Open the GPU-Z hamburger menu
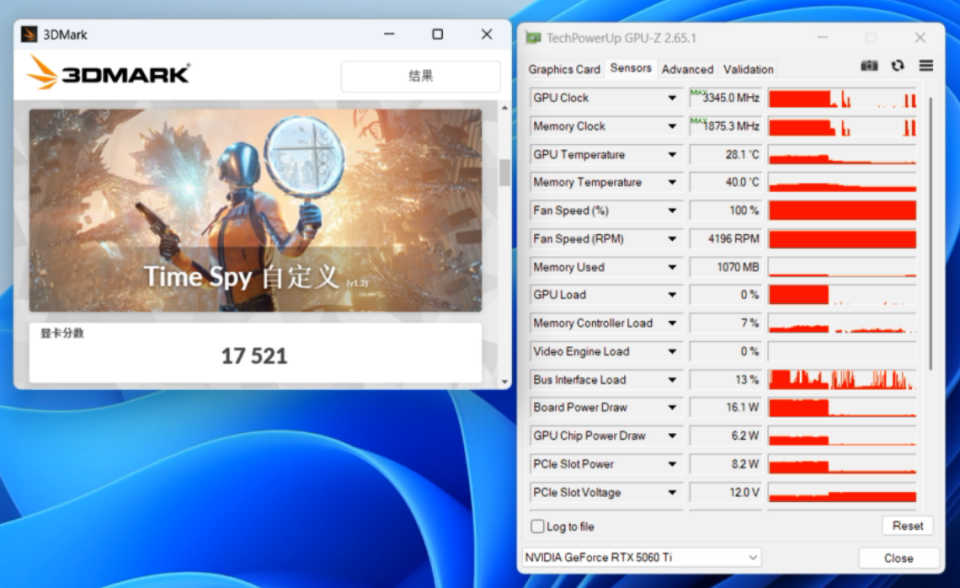This screenshot has height=588, width=960. pos(926,66)
